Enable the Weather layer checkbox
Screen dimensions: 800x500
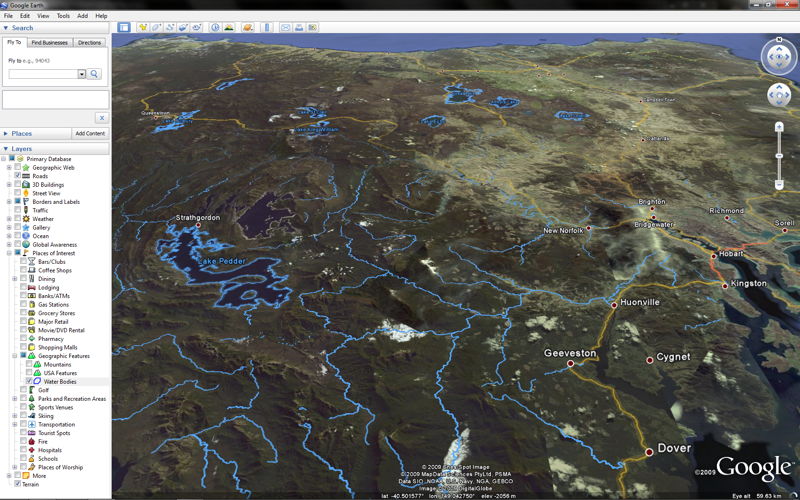(x=18, y=218)
